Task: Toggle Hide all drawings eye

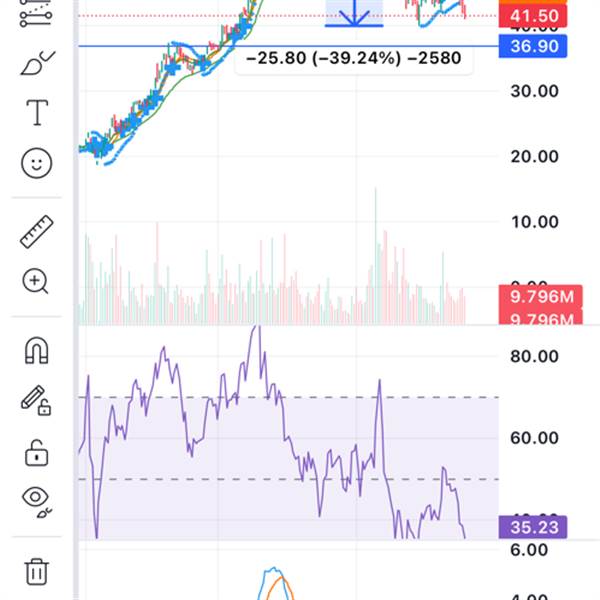Action: (37, 502)
